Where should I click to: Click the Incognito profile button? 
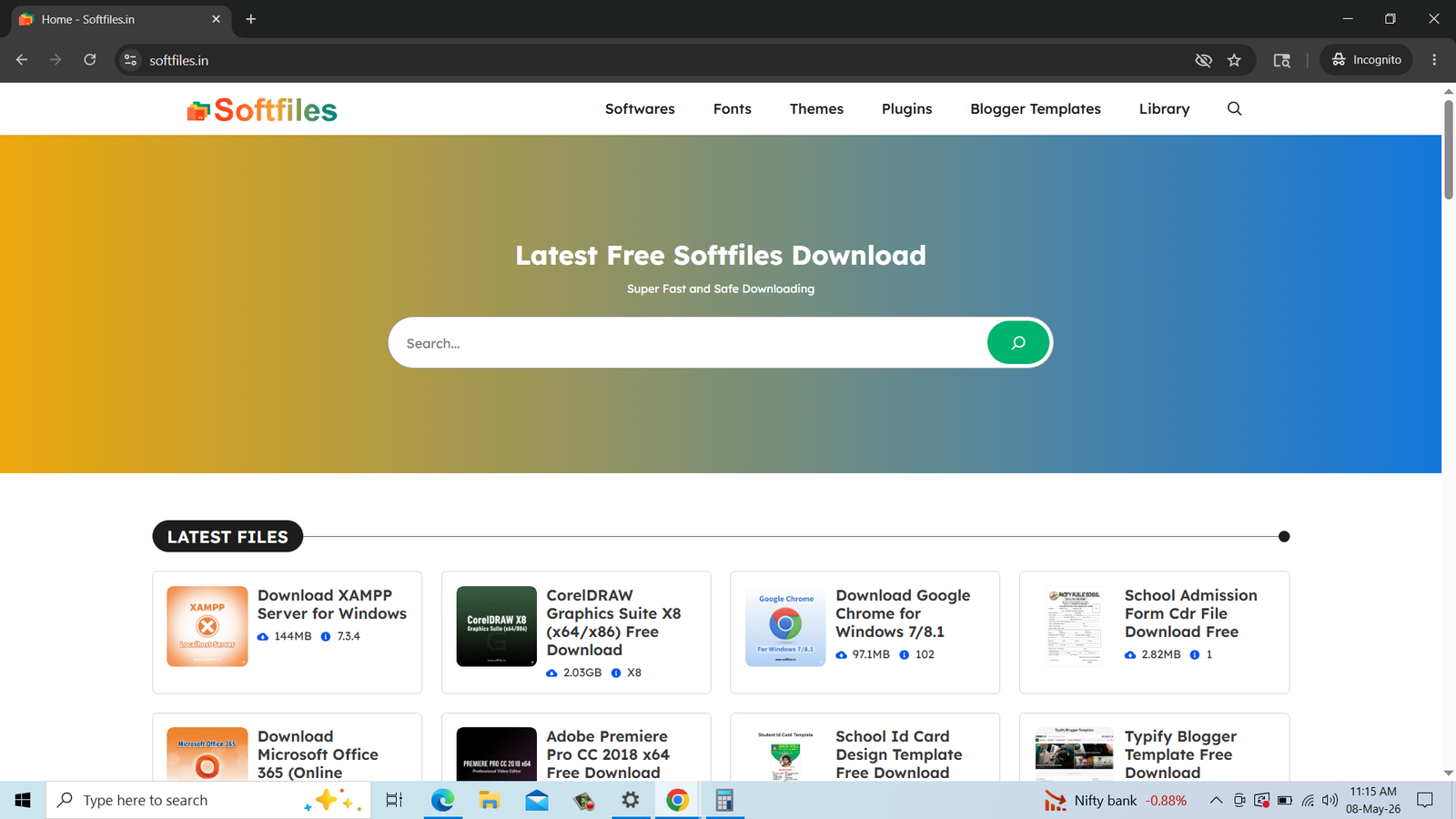coord(1366,60)
